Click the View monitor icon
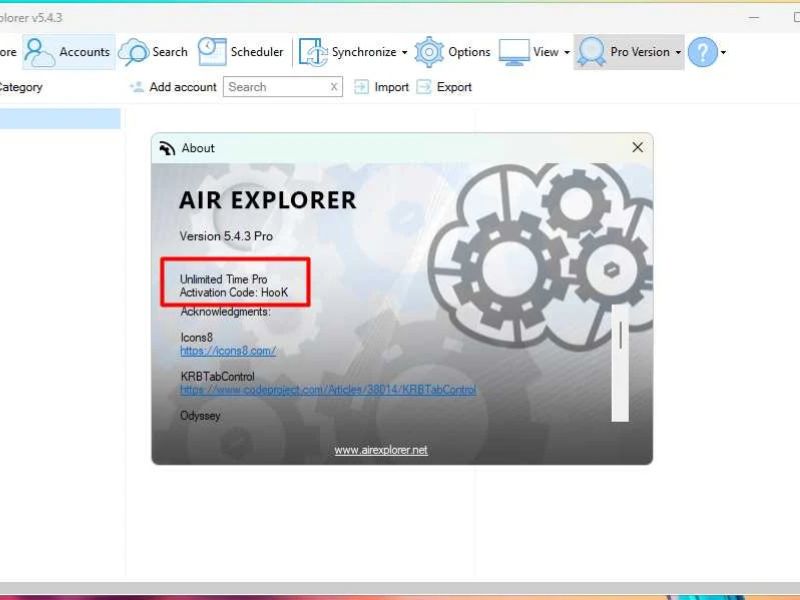The width and height of the screenshot is (800, 600). click(514, 53)
